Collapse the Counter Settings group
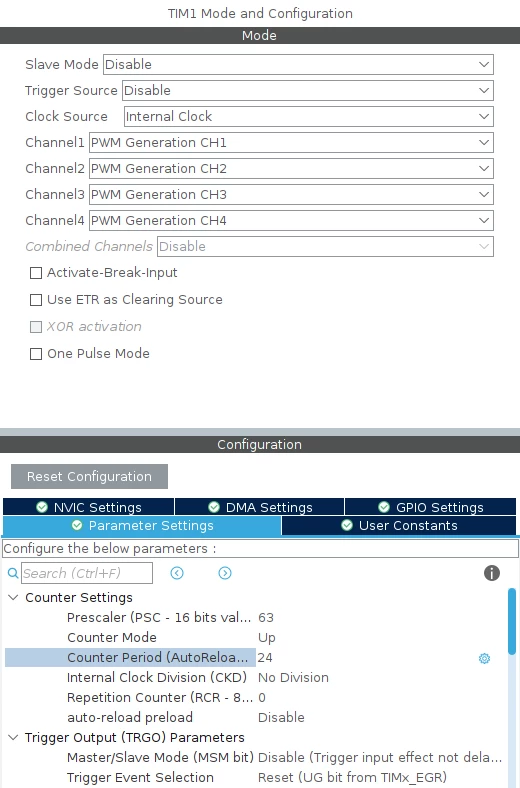Image resolution: width=520 pixels, height=788 pixels. [14, 598]
